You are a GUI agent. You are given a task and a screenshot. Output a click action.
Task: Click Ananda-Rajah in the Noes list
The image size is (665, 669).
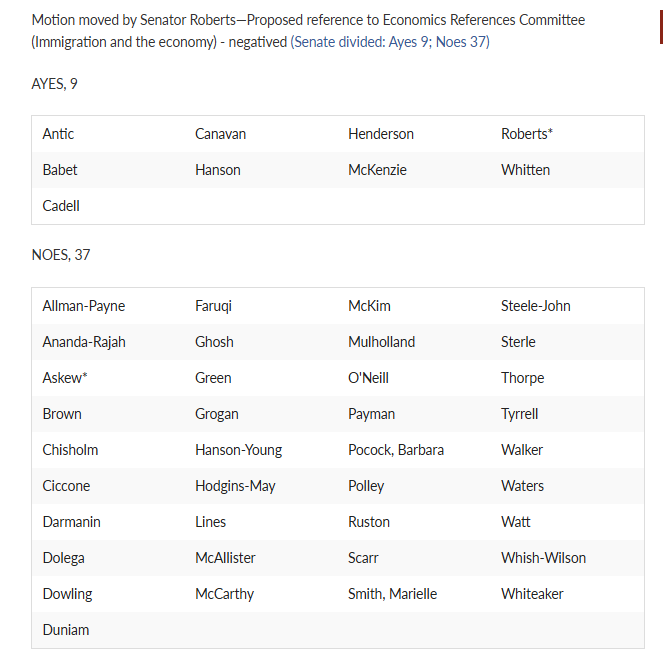(x=84, y=342)
